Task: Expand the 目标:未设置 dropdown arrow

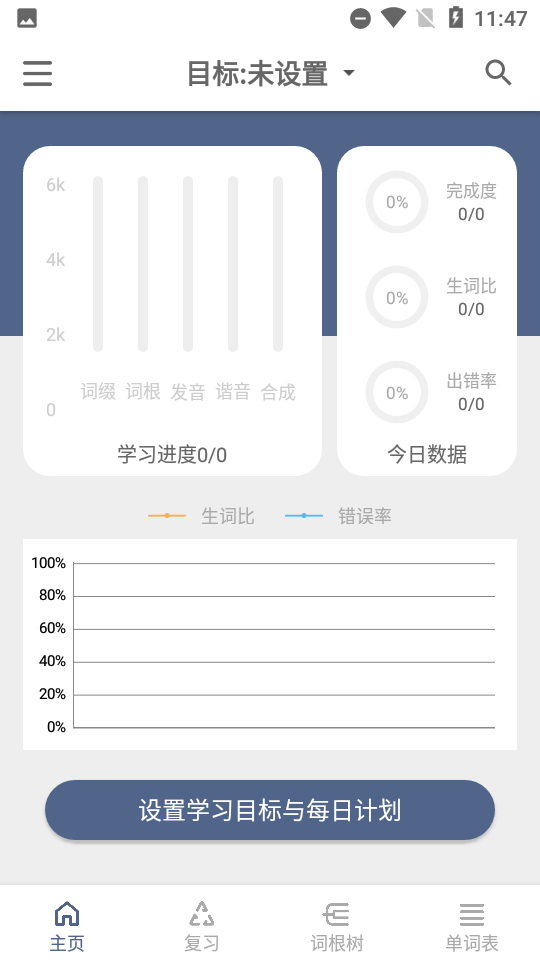Action: [x=348, y=73]
